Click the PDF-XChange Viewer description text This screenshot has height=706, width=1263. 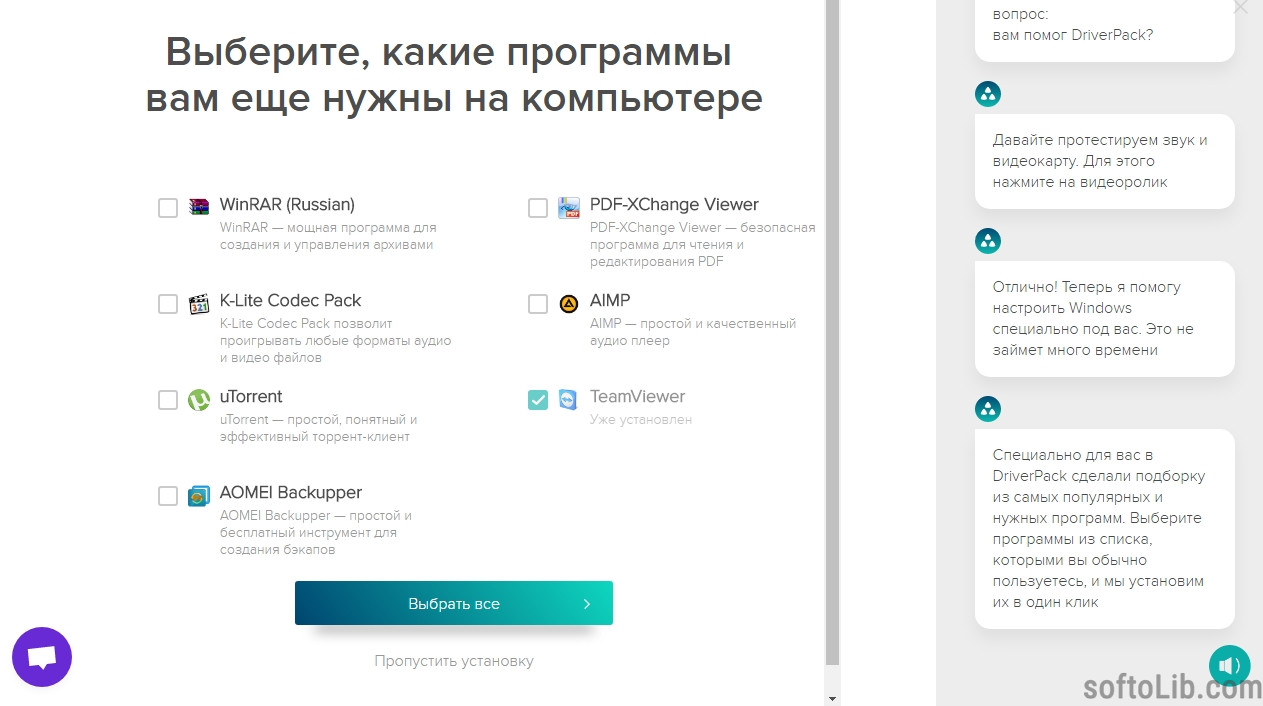click(703, 245)
